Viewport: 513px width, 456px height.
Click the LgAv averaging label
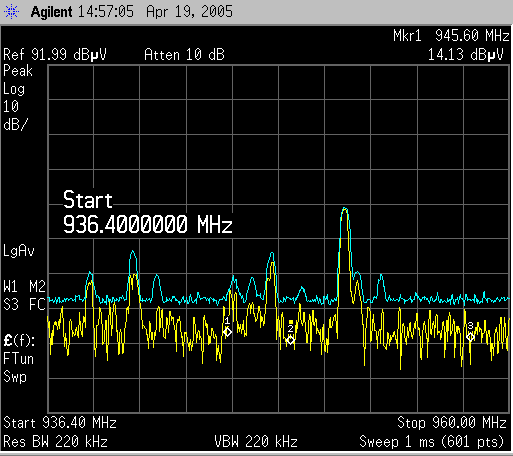tap(19, 251)
